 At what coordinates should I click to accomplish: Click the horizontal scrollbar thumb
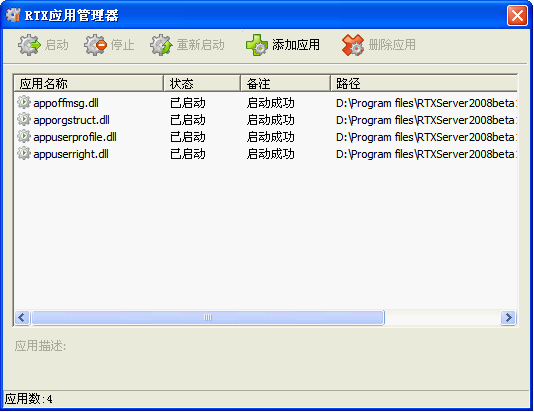click(x=208, y=318)
